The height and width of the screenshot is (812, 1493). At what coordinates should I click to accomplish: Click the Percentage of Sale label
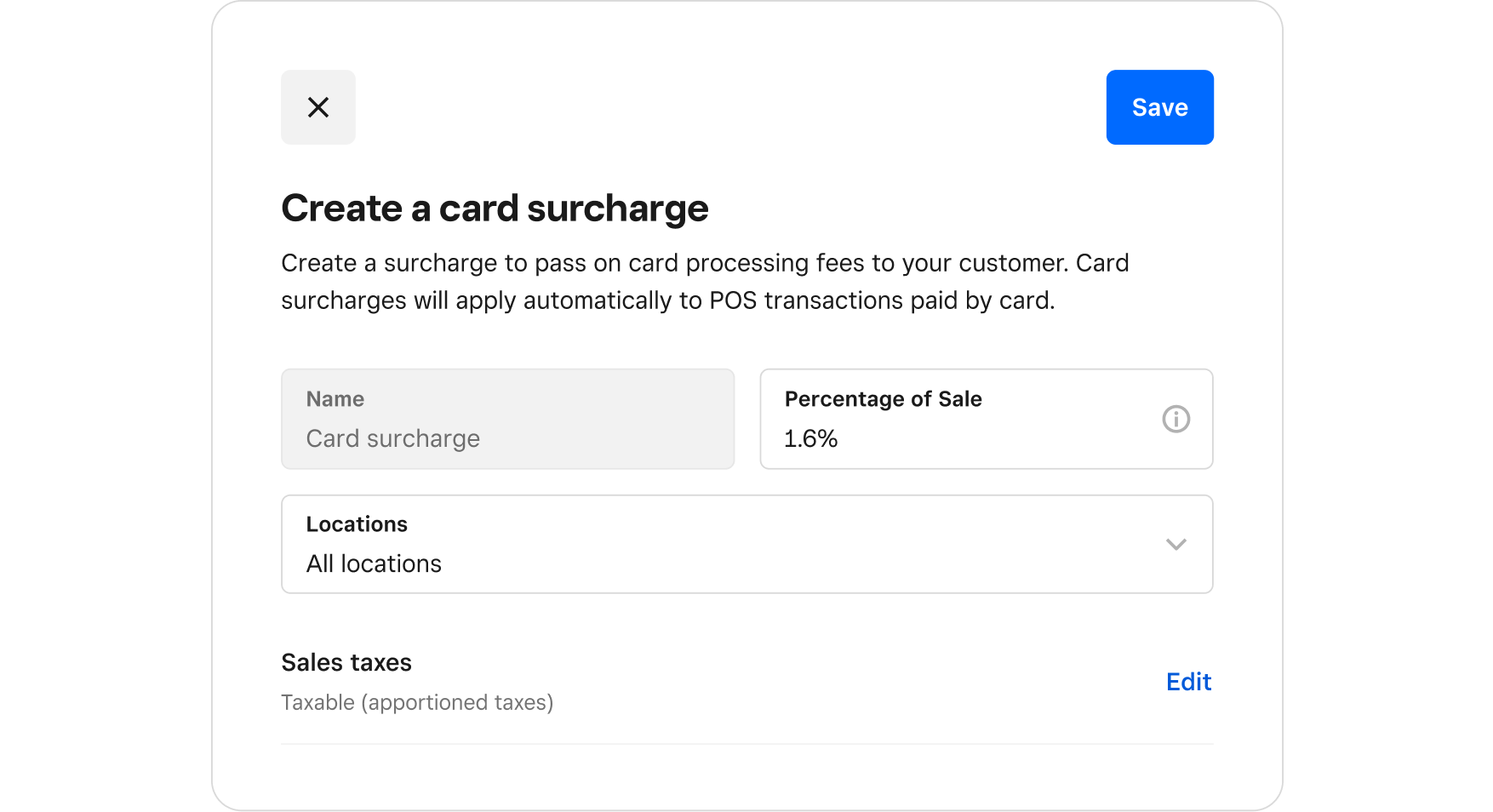[x=883, y=399]
